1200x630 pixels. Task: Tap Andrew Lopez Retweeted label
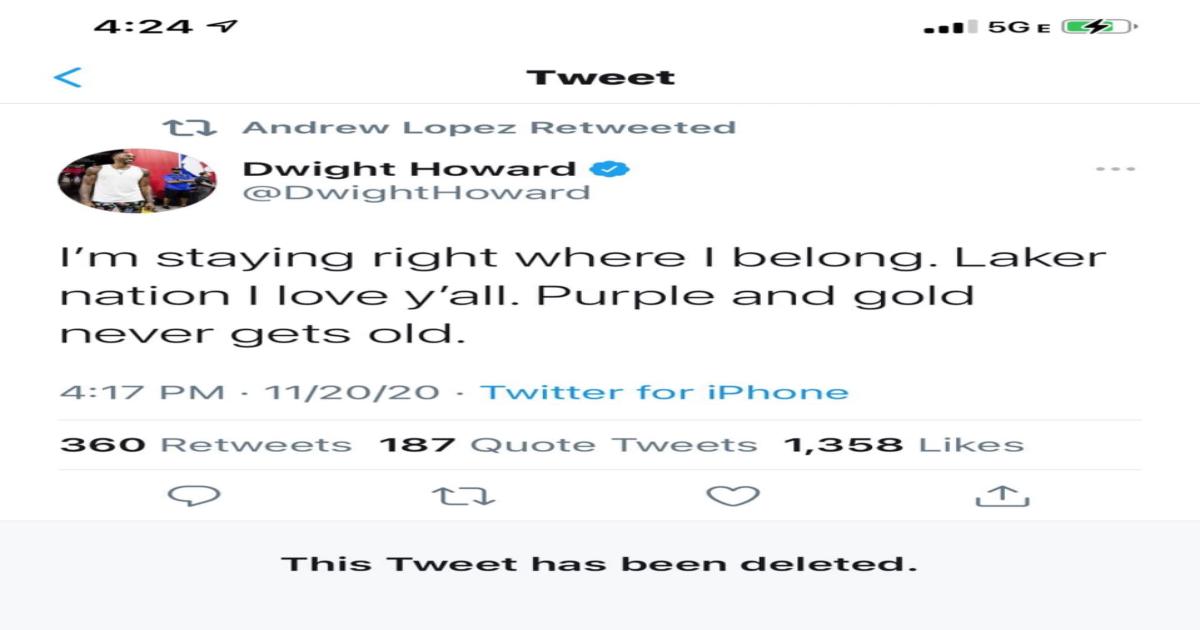pos(489,127)
